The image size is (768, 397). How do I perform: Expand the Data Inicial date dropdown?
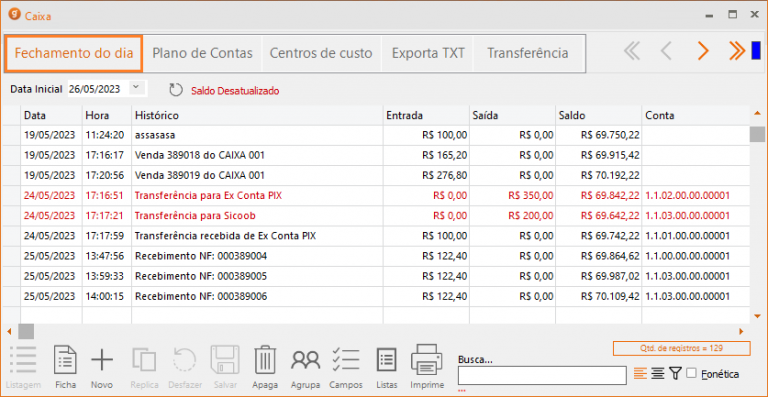point(136,88)
